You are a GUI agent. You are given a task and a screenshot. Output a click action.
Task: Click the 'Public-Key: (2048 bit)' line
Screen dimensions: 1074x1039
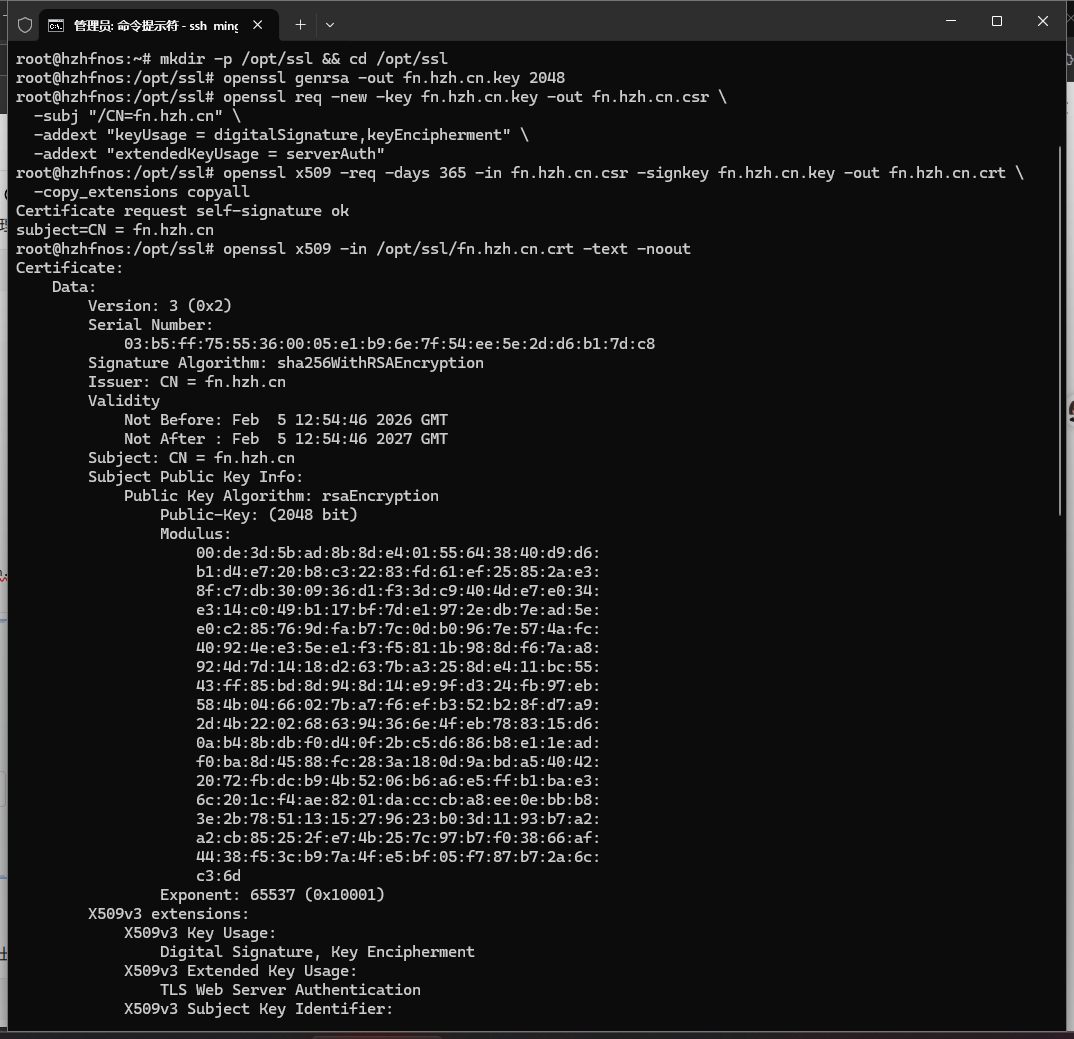point(258,515)
